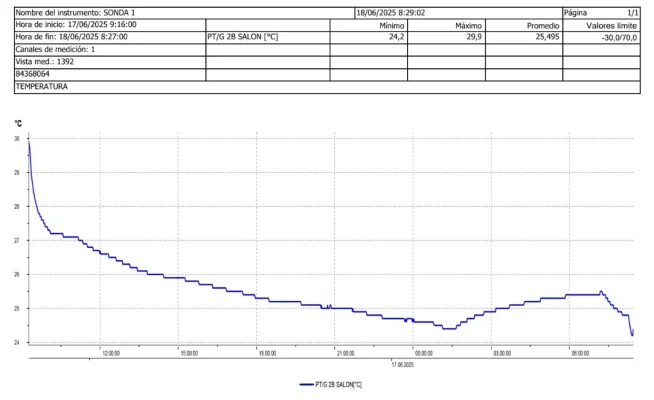Screen dimensions: 654x400
Task: Click the x-axis time label '12:00:00'
Action: pyautogui.click(x=111, y=353)
